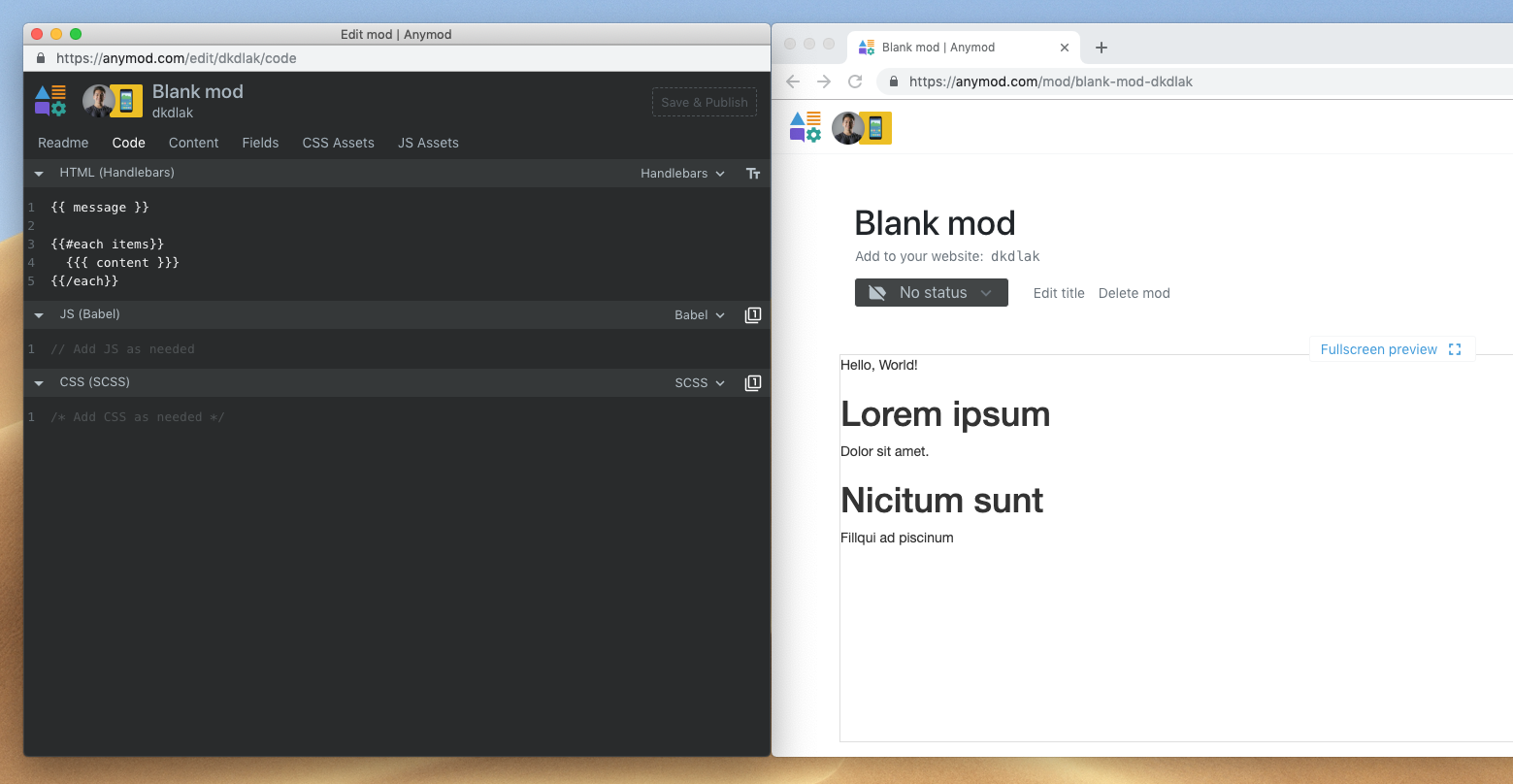This screenshot has height=784, width=1513.
Task: Close the Blank mod | Anymod tab
Action: 1065,48
